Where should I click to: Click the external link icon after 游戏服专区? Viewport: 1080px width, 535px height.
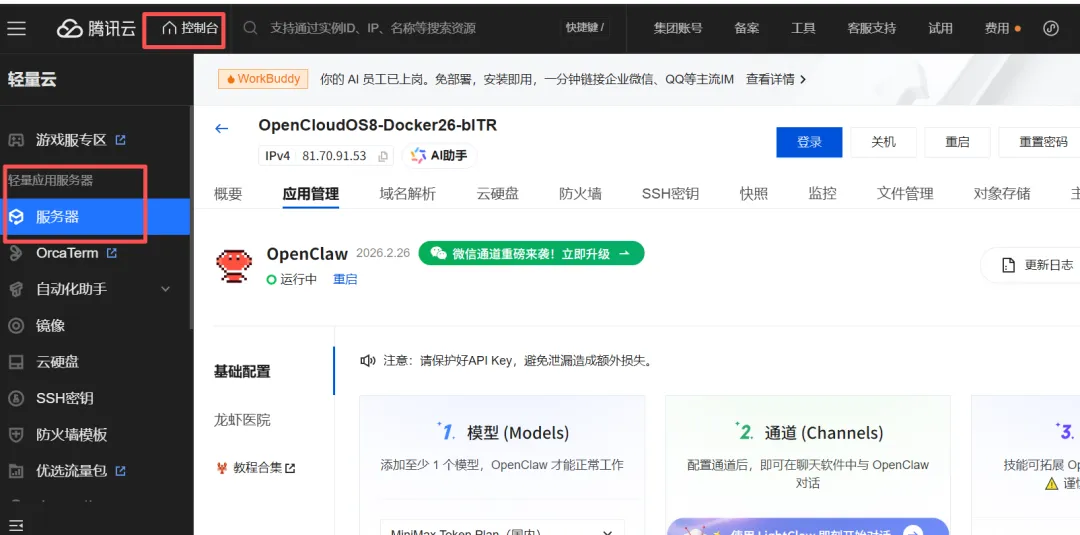pos(121,140)
